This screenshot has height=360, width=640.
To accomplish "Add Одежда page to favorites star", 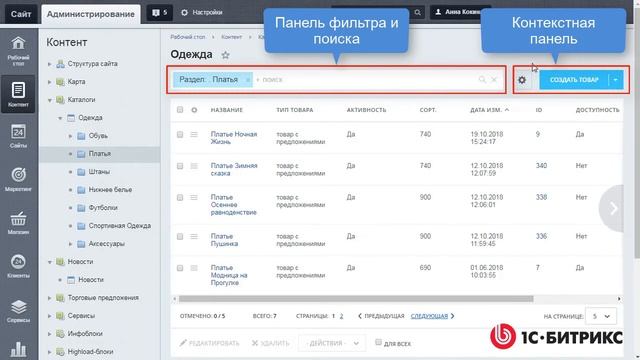I will [225, 55].
